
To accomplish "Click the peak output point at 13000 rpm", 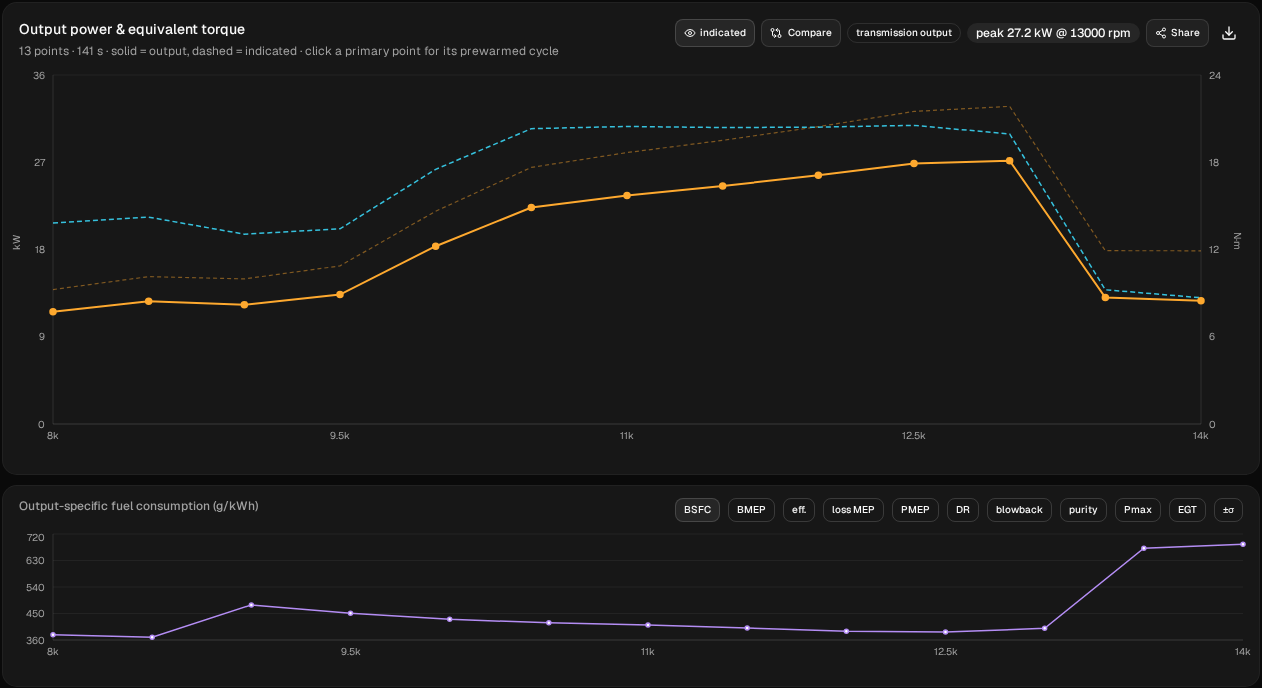I will [1009, 161].
